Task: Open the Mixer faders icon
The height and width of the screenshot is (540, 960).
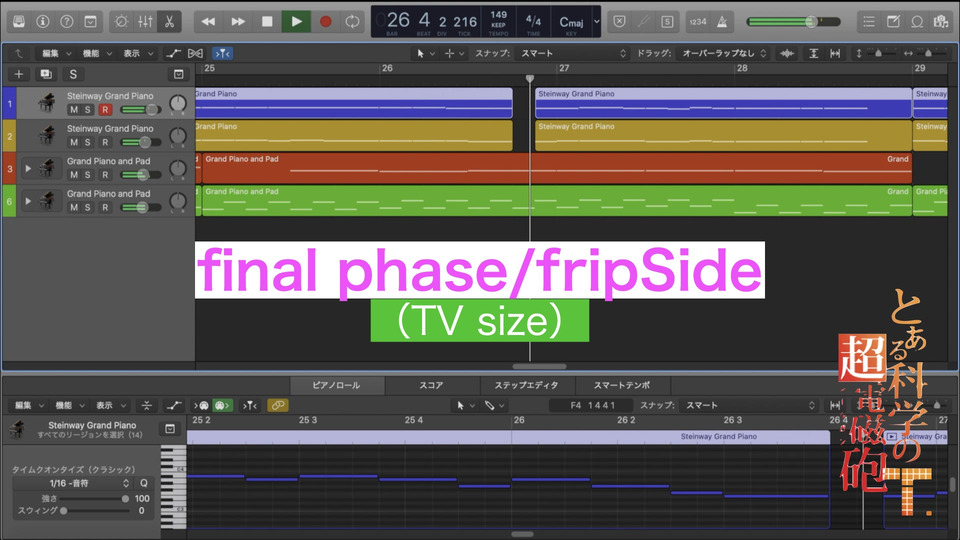Action: 145,21
